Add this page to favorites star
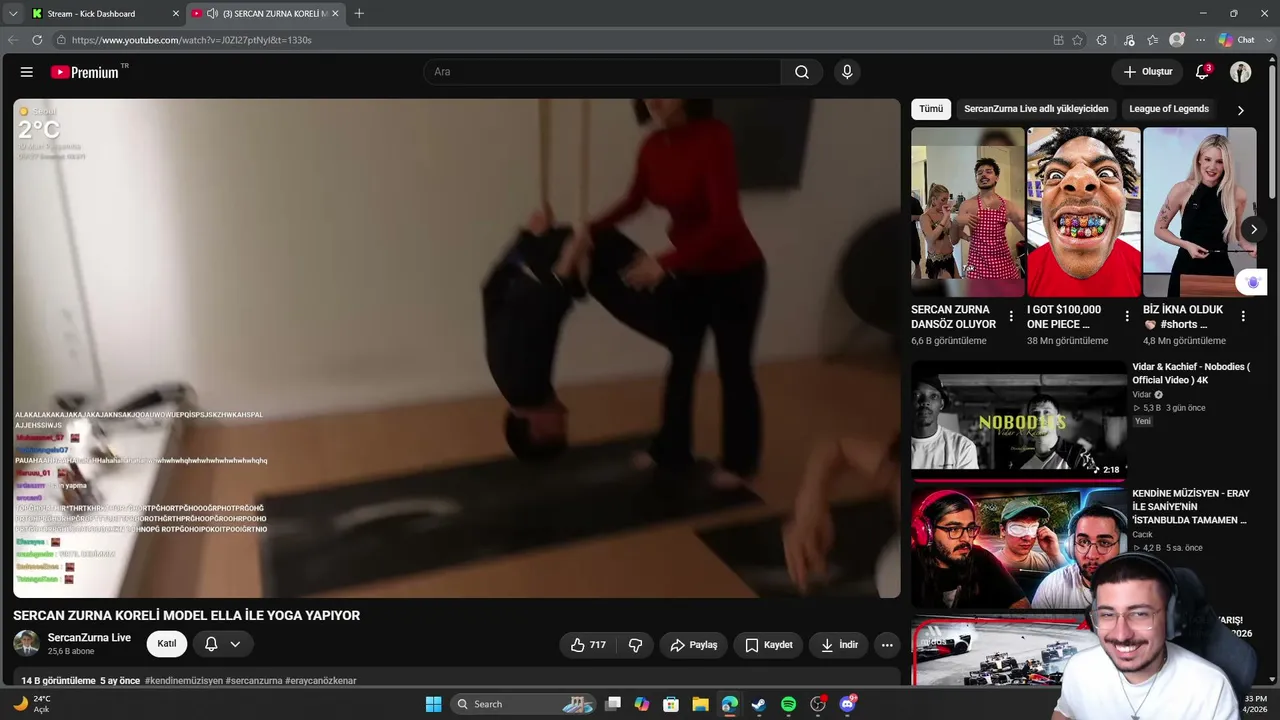 (1077, 40)
